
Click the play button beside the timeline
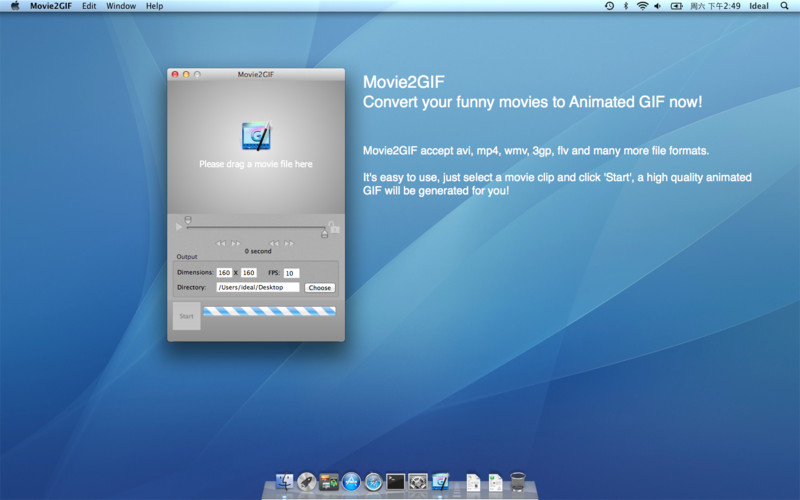(x=179, y=227)
